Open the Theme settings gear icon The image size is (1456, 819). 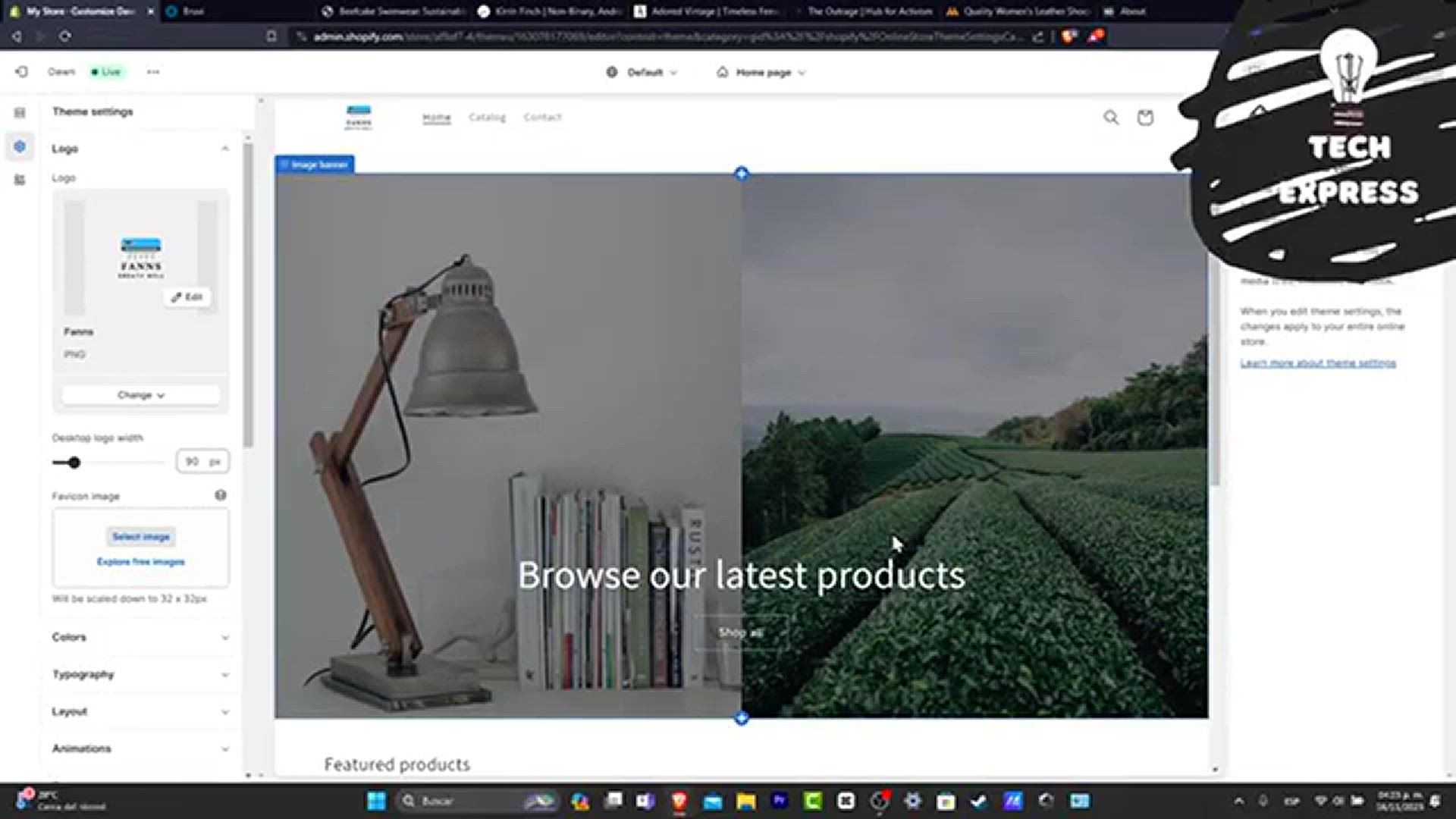pos(20,146)
